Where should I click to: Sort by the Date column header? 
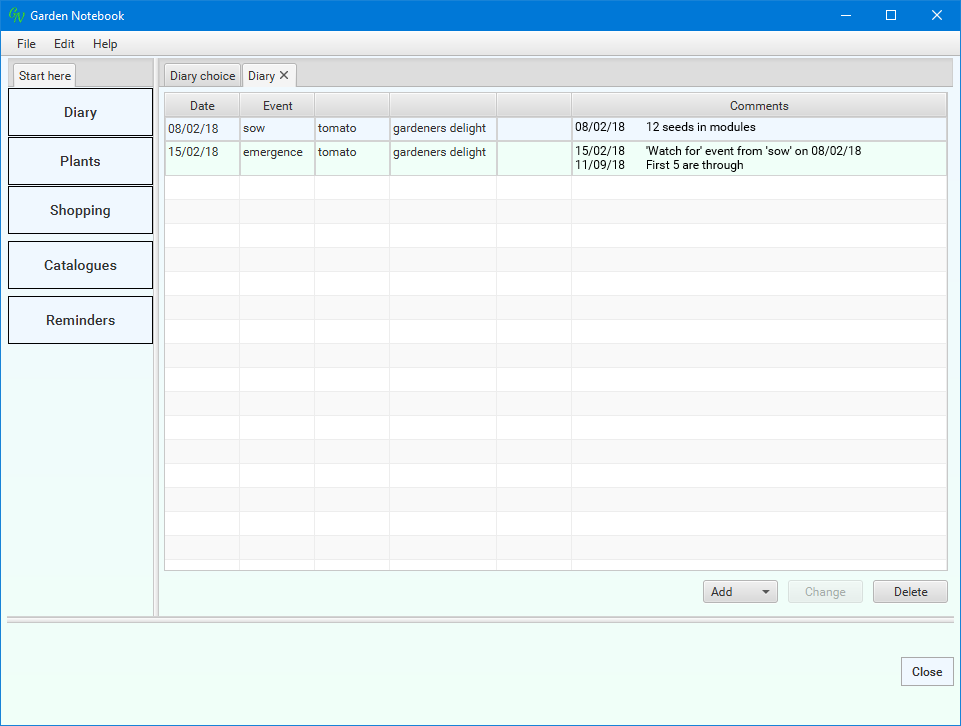point(202,106)
